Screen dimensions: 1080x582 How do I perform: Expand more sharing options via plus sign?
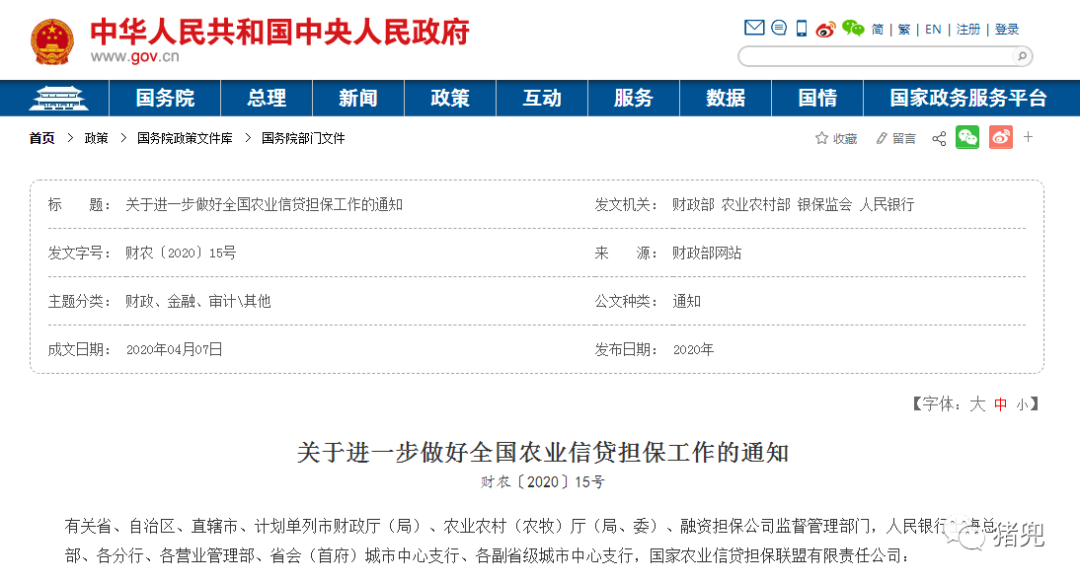(x=1027, y=137)
